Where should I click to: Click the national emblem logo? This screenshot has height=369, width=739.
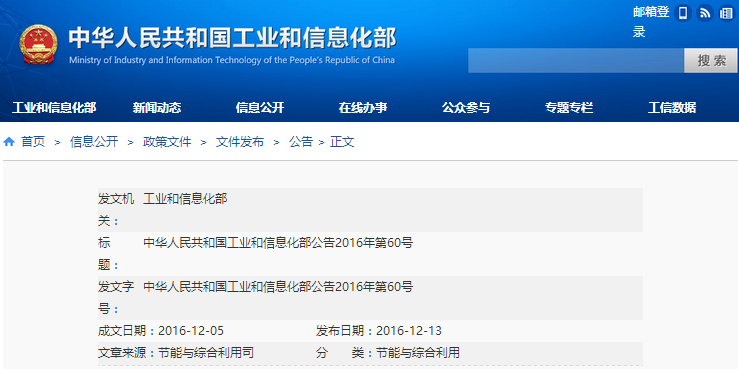pos(39,45)
